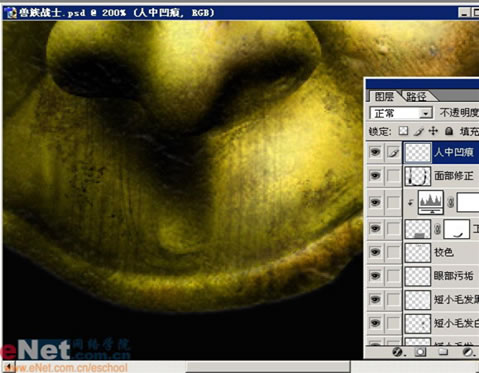479x373 pixels.
Task: Toggle visibility of 面部修正 layer
Action: click(375, 176)
